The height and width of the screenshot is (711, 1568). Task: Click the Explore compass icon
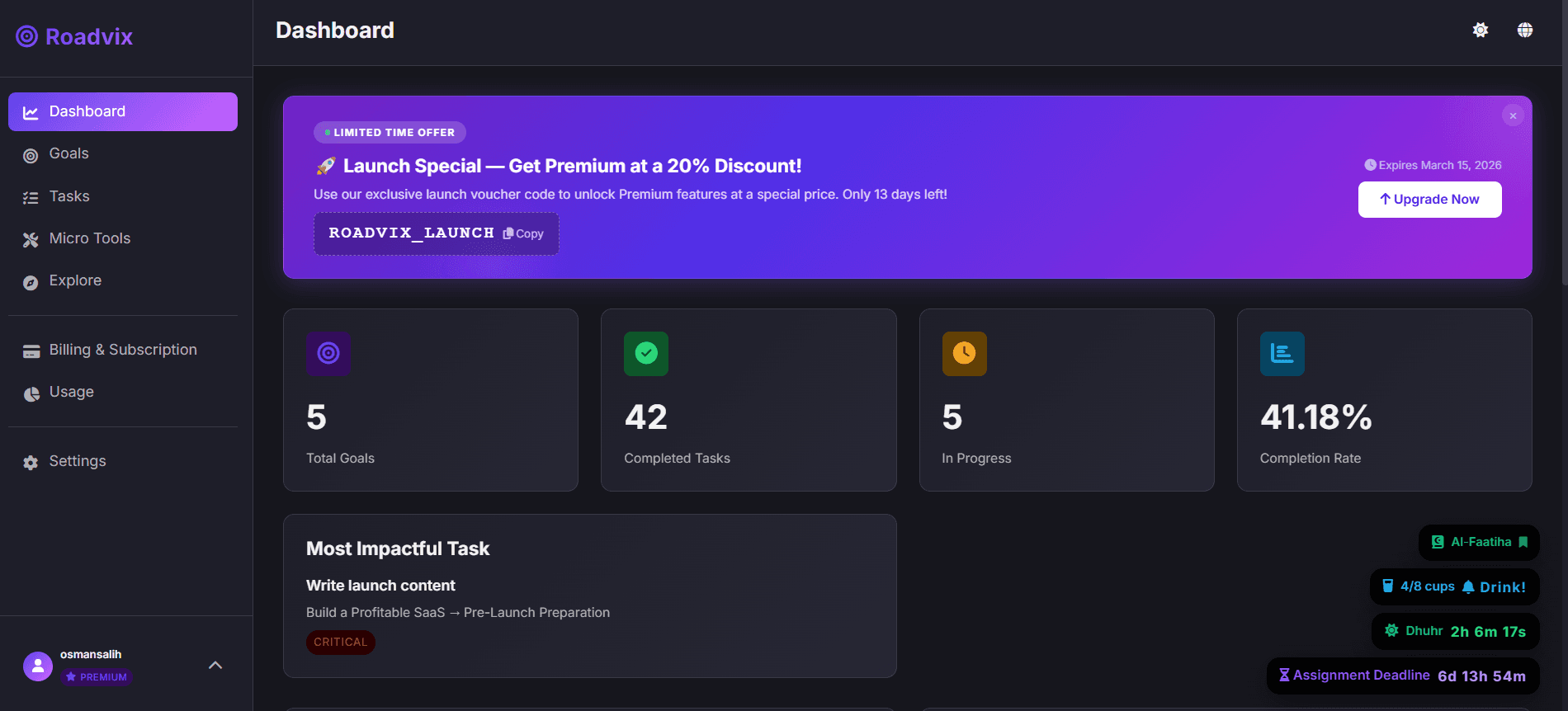coord(31,282)
